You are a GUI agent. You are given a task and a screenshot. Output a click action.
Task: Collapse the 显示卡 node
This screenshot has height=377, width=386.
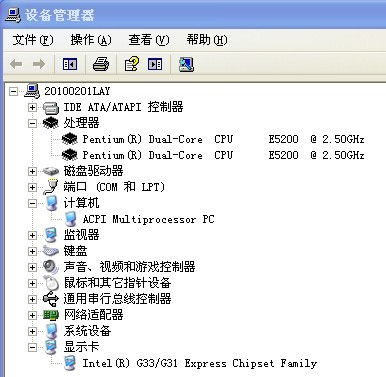click(x=32, y=347)
